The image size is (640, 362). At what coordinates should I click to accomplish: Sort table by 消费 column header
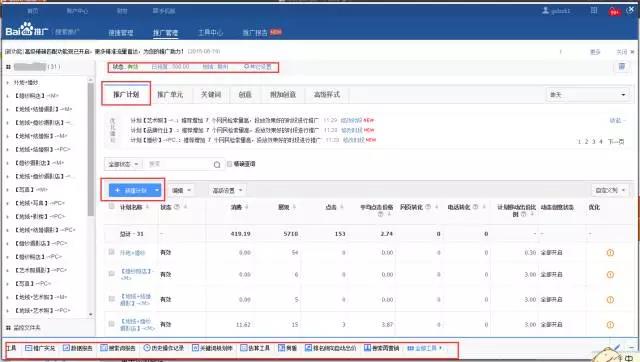pos(239,207)
